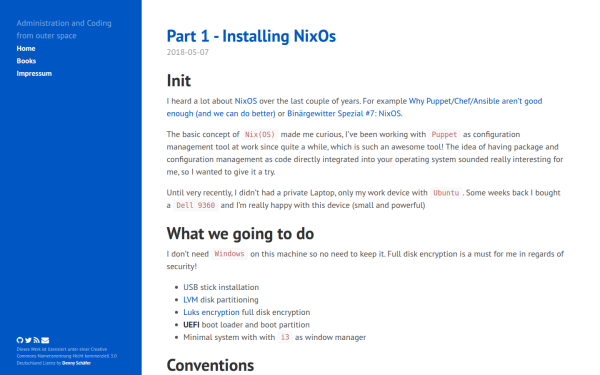Click the 'Ubuntu' inline code
600x375 pixels.
(446, 193)
